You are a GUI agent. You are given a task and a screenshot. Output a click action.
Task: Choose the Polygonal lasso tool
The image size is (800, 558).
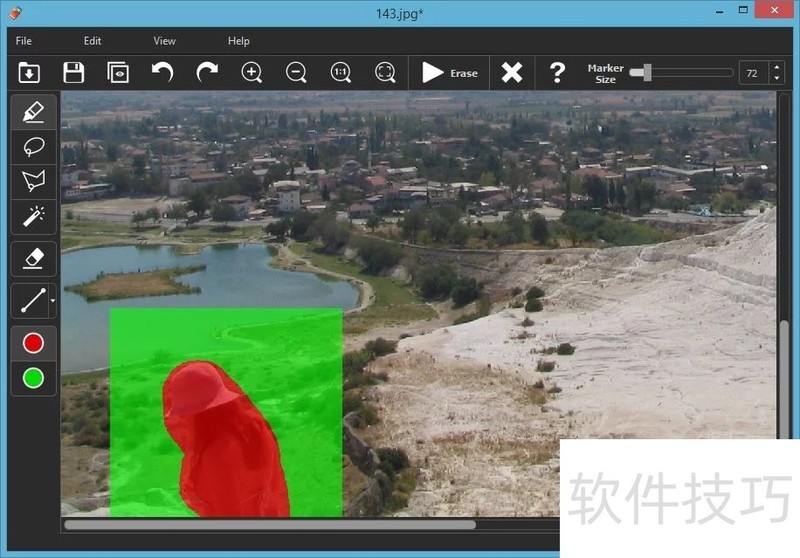point(33,181)
